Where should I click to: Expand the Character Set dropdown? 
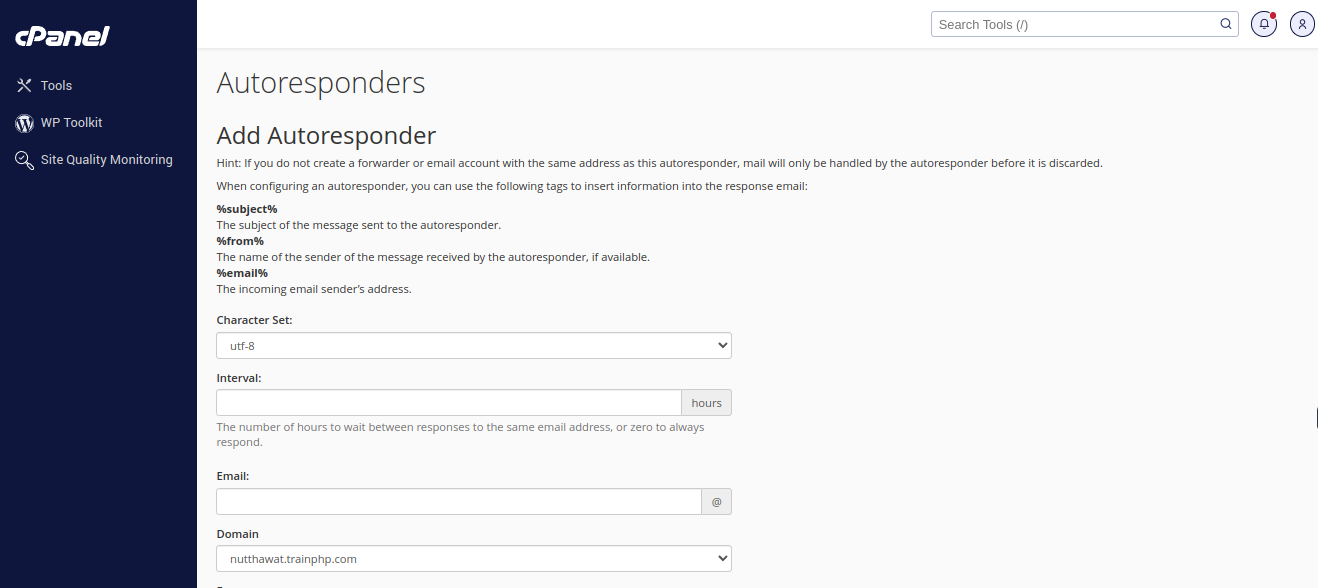pyautogui.click(x=474, y=346)
